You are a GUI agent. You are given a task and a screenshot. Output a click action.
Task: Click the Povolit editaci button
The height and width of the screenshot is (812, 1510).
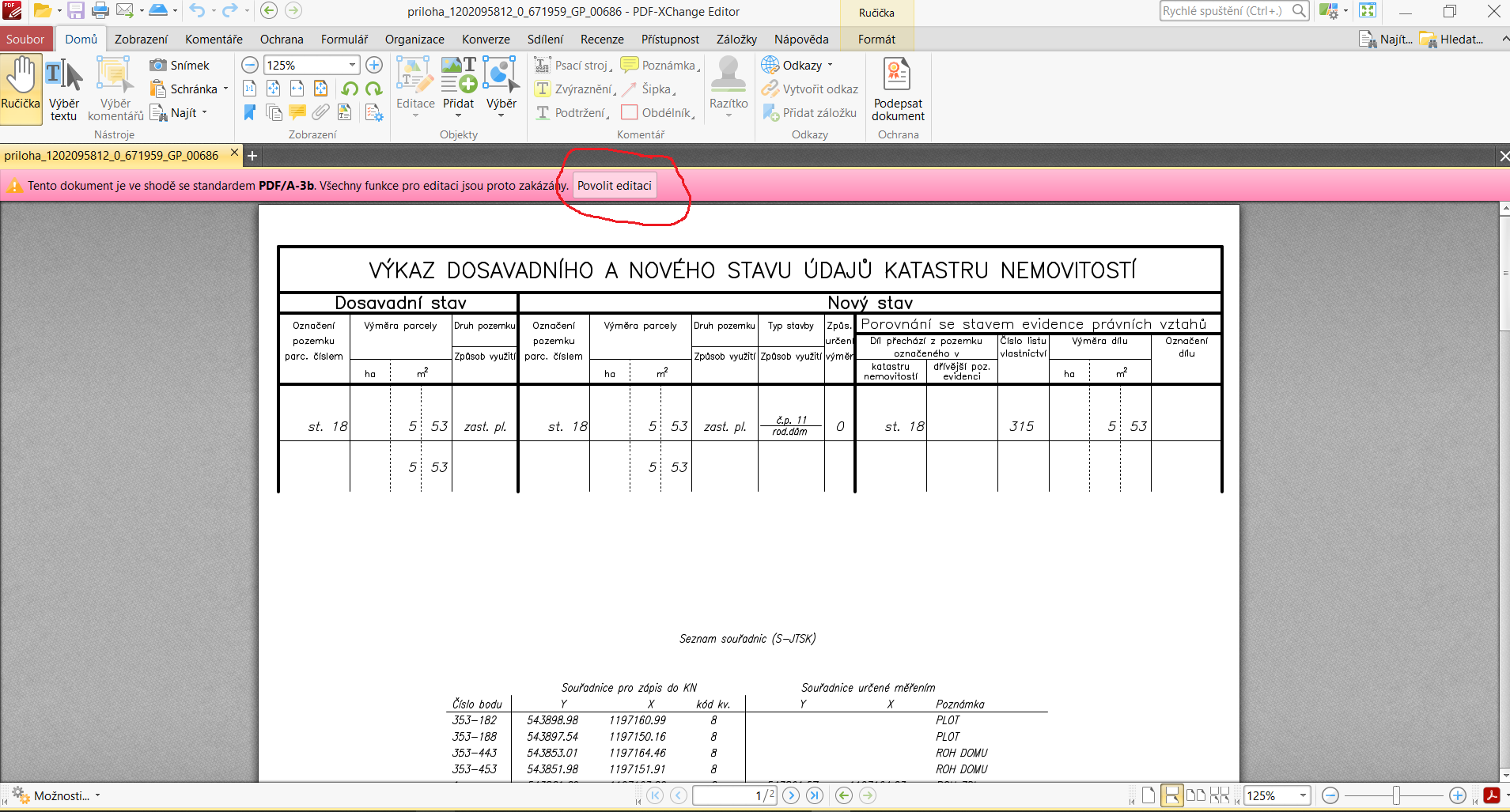point(615,186)
